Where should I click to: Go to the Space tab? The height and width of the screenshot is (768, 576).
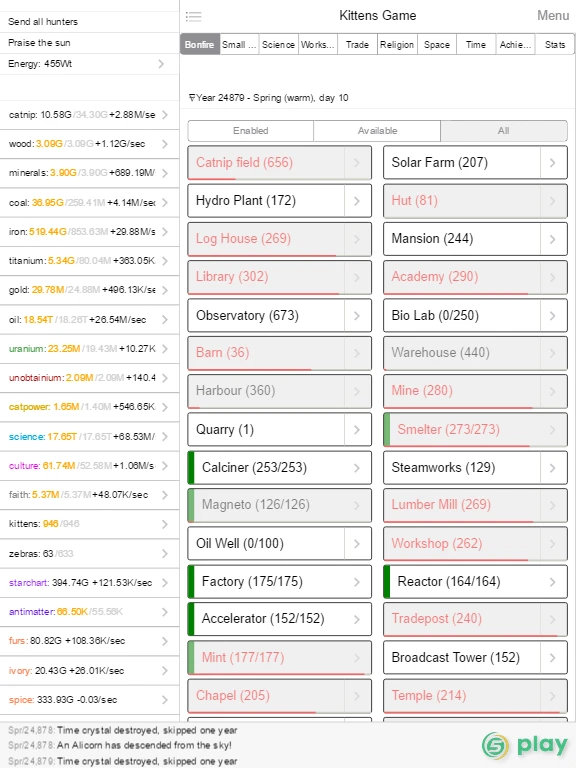436,45
